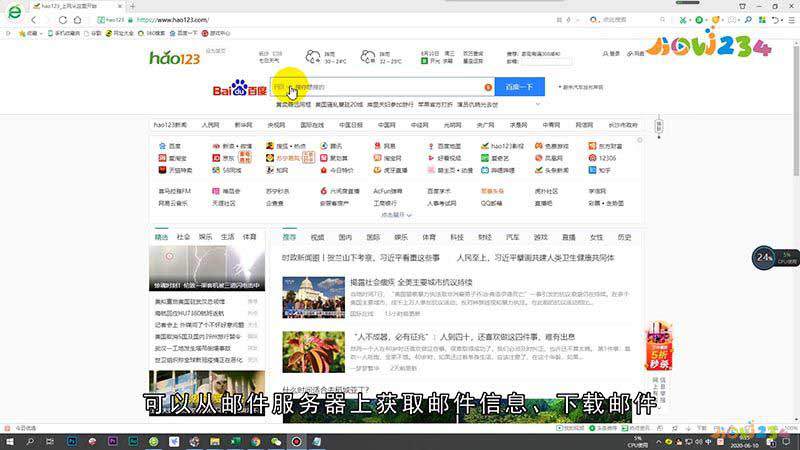The image size is (800, 450).
Task: Click the hao123 logo
Action: pos(174,58)
